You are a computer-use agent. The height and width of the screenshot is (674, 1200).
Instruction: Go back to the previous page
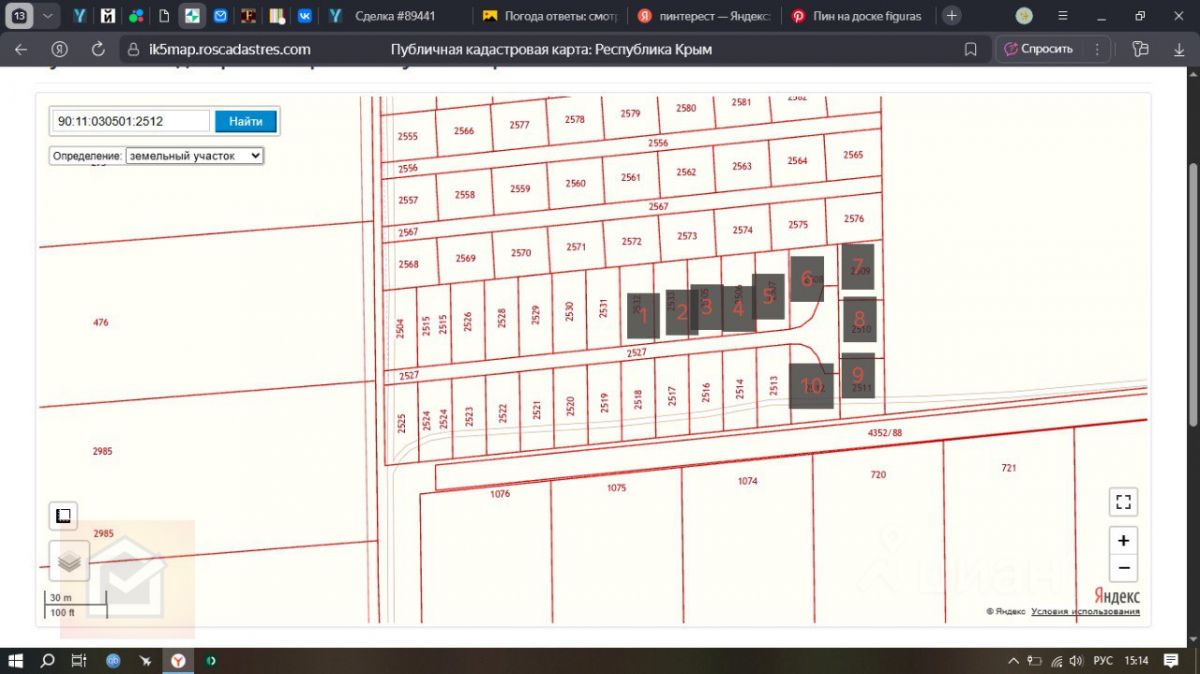point(21,49)
